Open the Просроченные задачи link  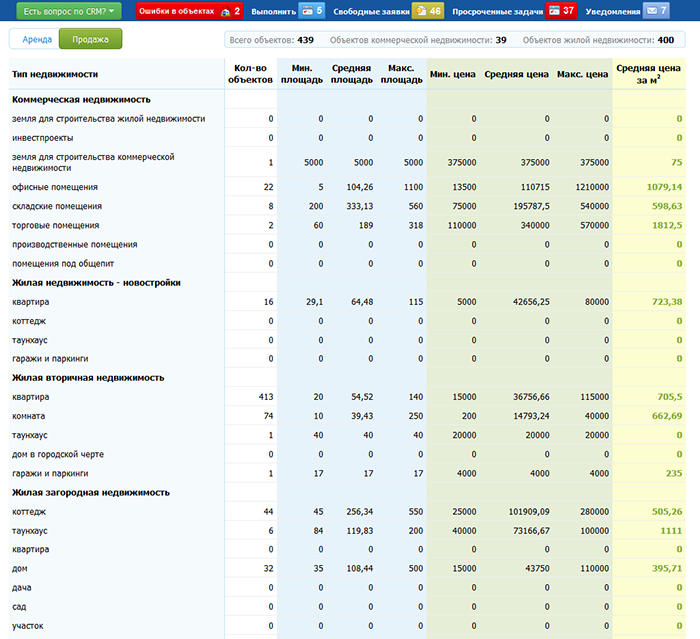tap(497, 12)
